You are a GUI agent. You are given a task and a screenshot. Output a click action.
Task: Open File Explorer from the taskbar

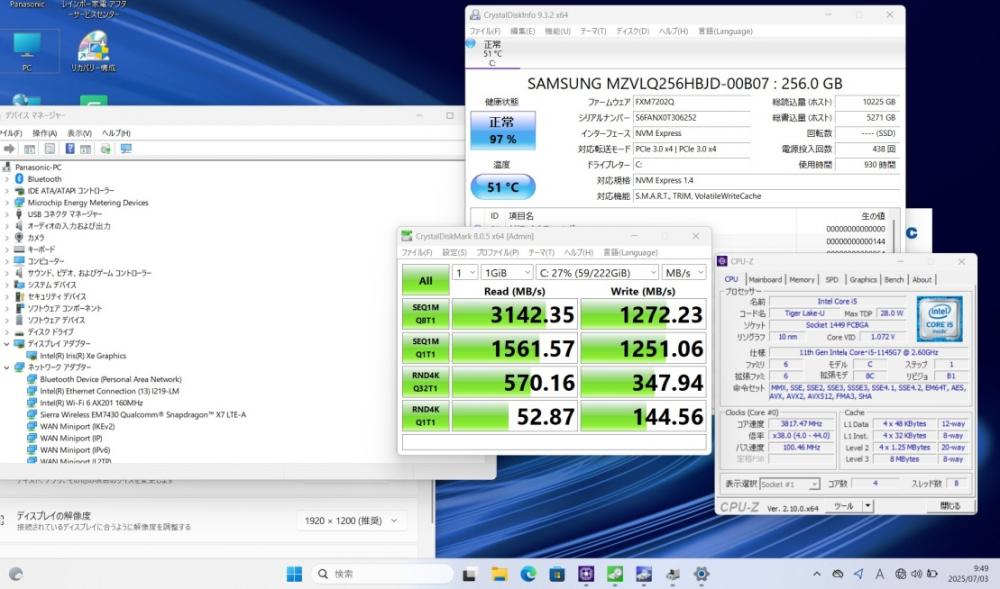[x=499, y=574]
